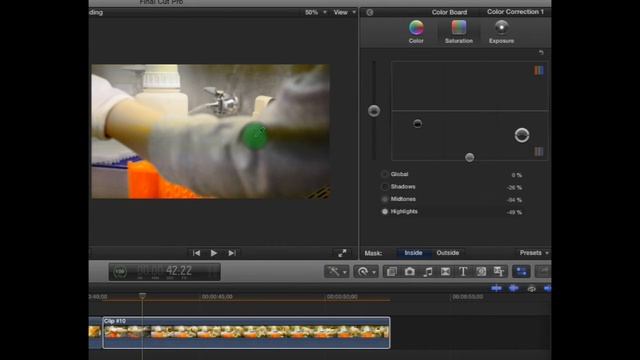Toggle the blue Inspector button
The image size is (640, 360).
click(x=521, y=271)
